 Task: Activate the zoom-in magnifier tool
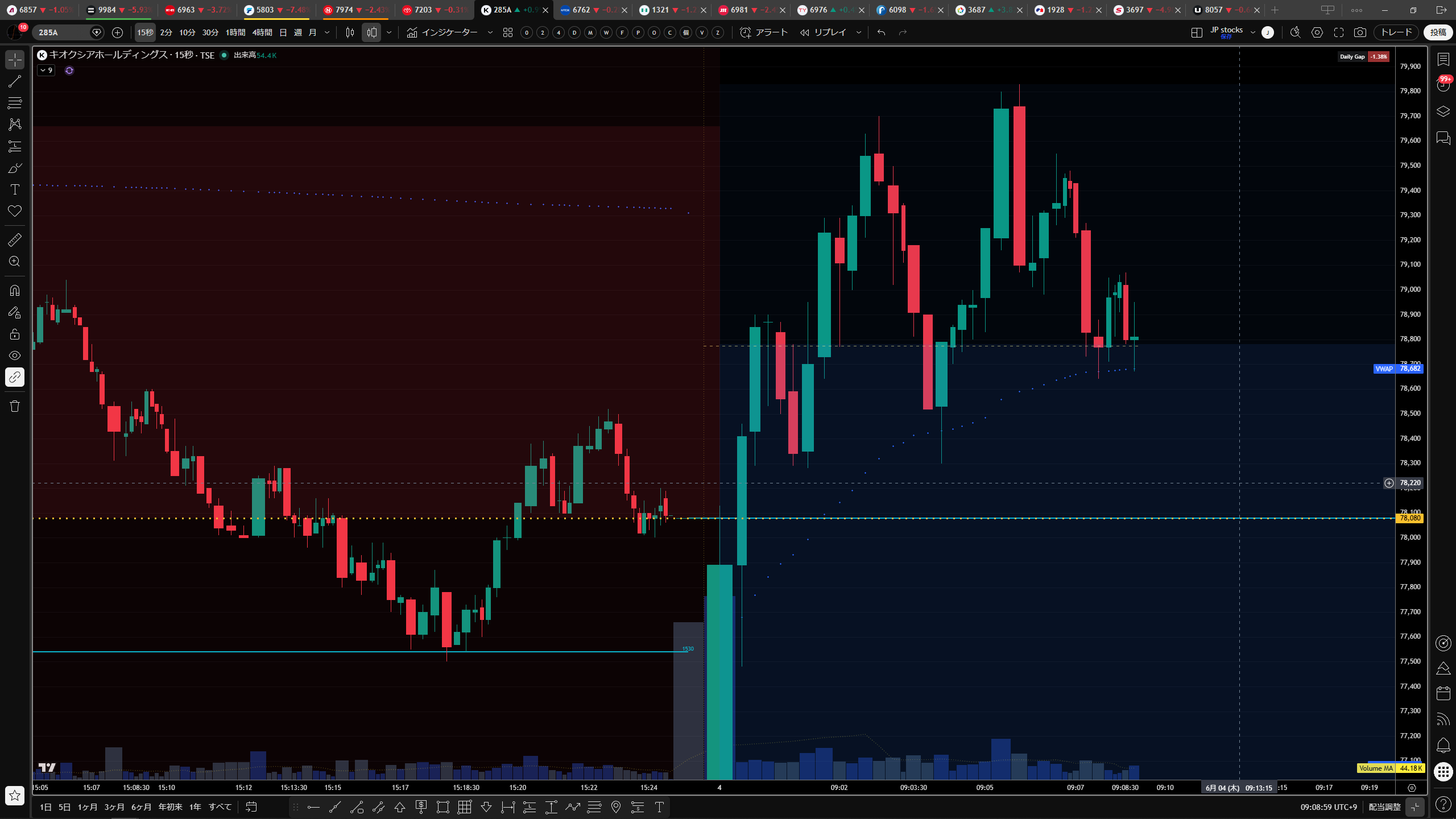coord(15,262)
